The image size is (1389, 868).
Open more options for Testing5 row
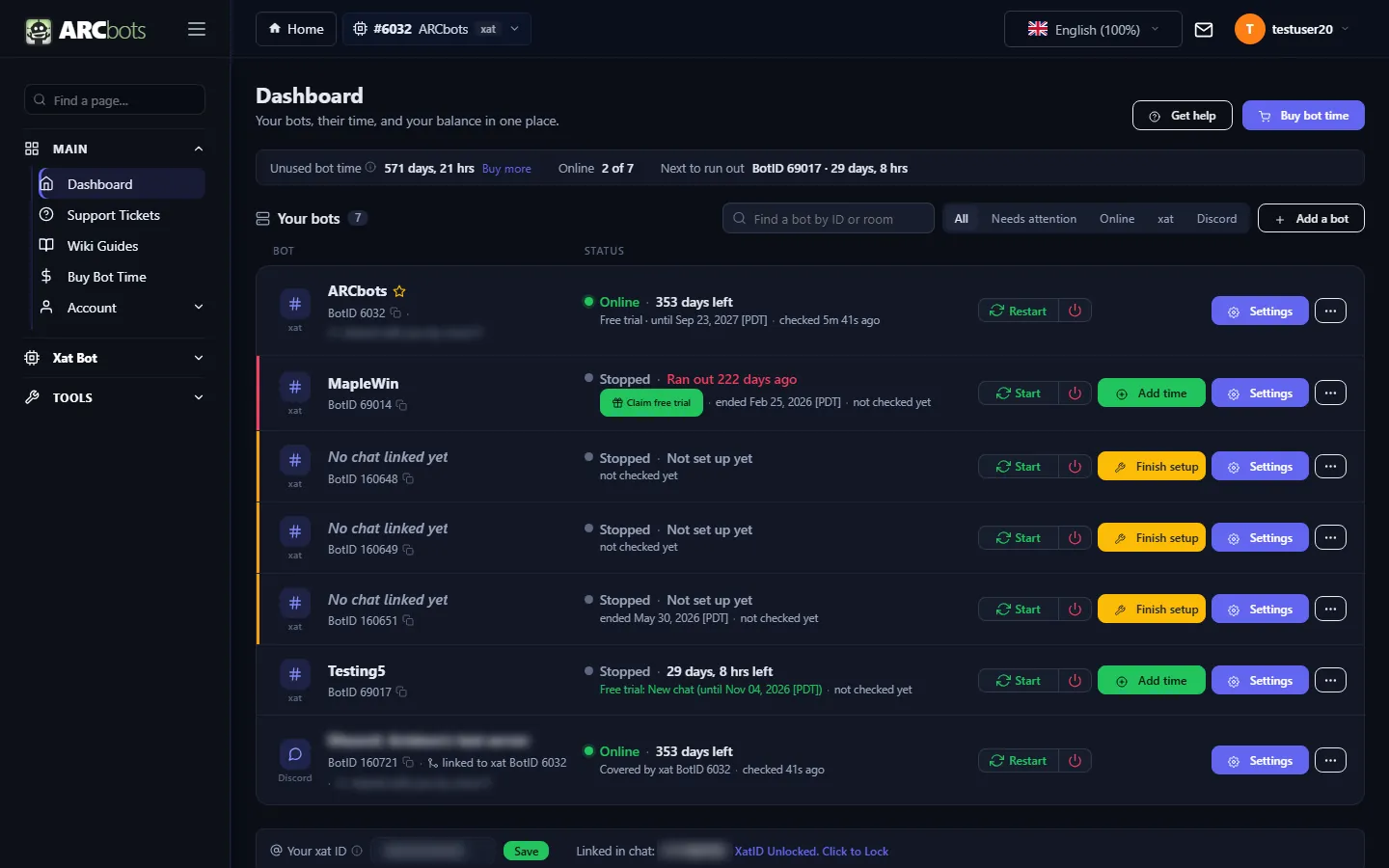click(x=1330, y=680)
